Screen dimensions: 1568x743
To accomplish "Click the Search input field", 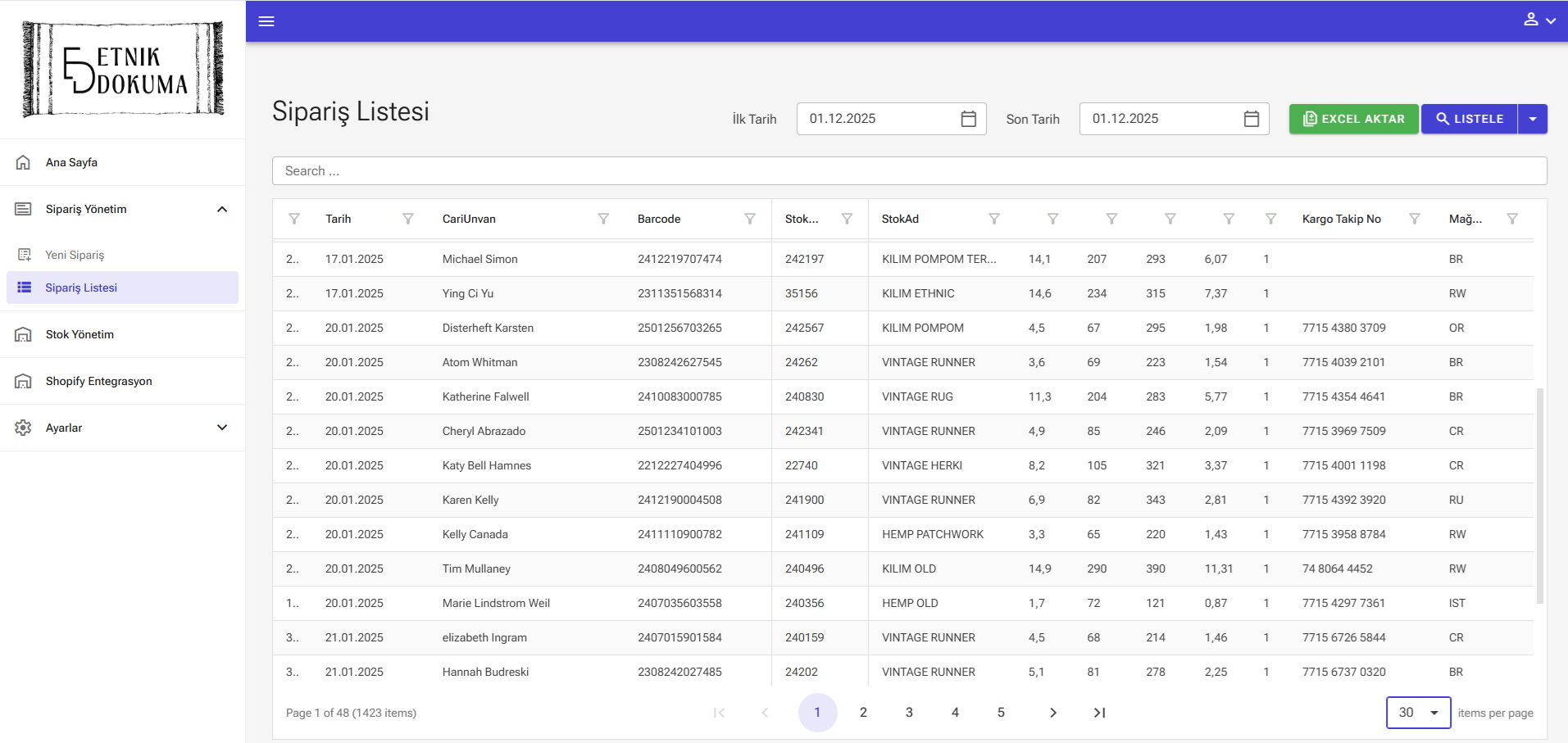I will point(908,171).
